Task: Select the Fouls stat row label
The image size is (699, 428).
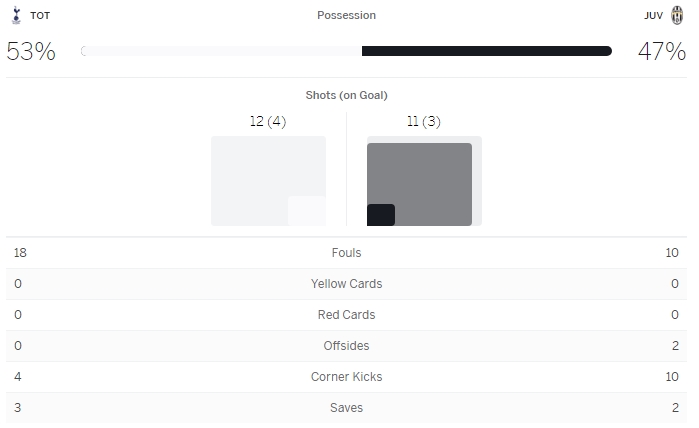Action: [x=346, y=253]
